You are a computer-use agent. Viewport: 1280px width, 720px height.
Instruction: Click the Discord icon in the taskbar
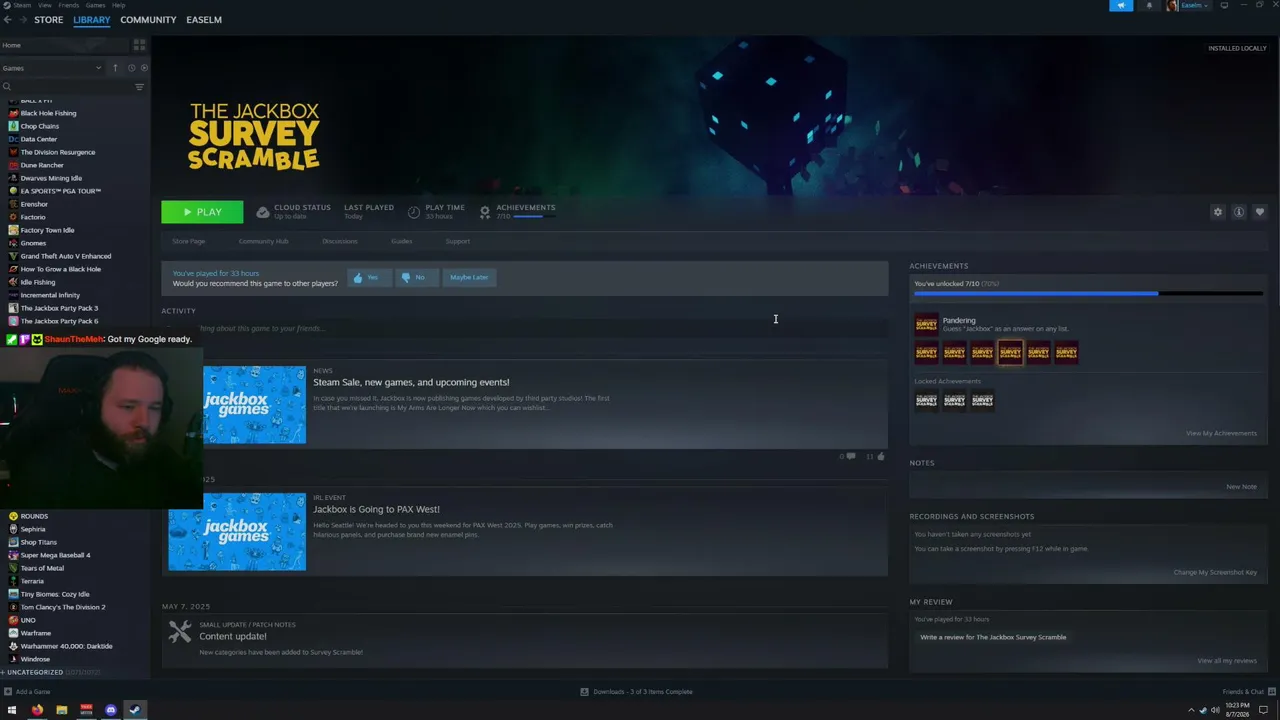[110, 710]
